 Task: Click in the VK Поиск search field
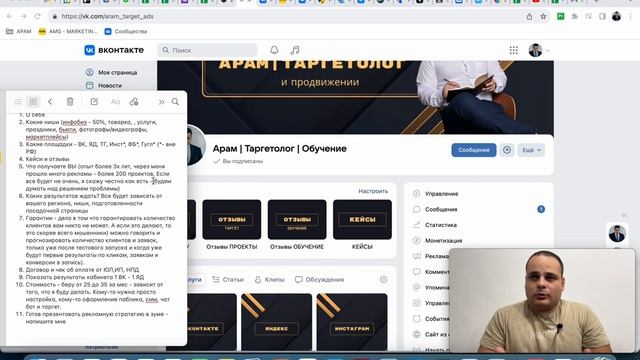tap(207, 50)
